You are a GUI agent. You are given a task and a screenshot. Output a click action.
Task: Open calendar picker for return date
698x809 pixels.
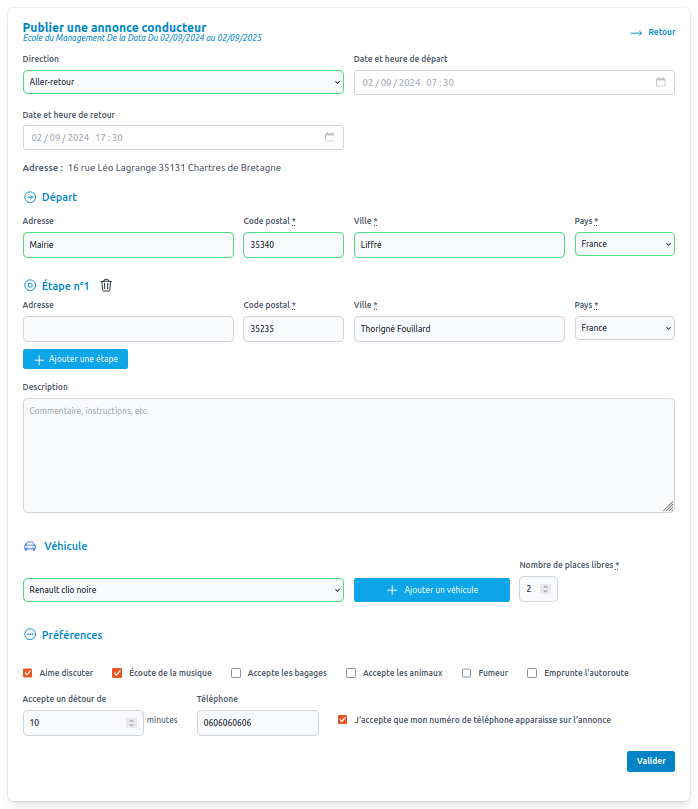pyautogui.click(x=330, y=137)
